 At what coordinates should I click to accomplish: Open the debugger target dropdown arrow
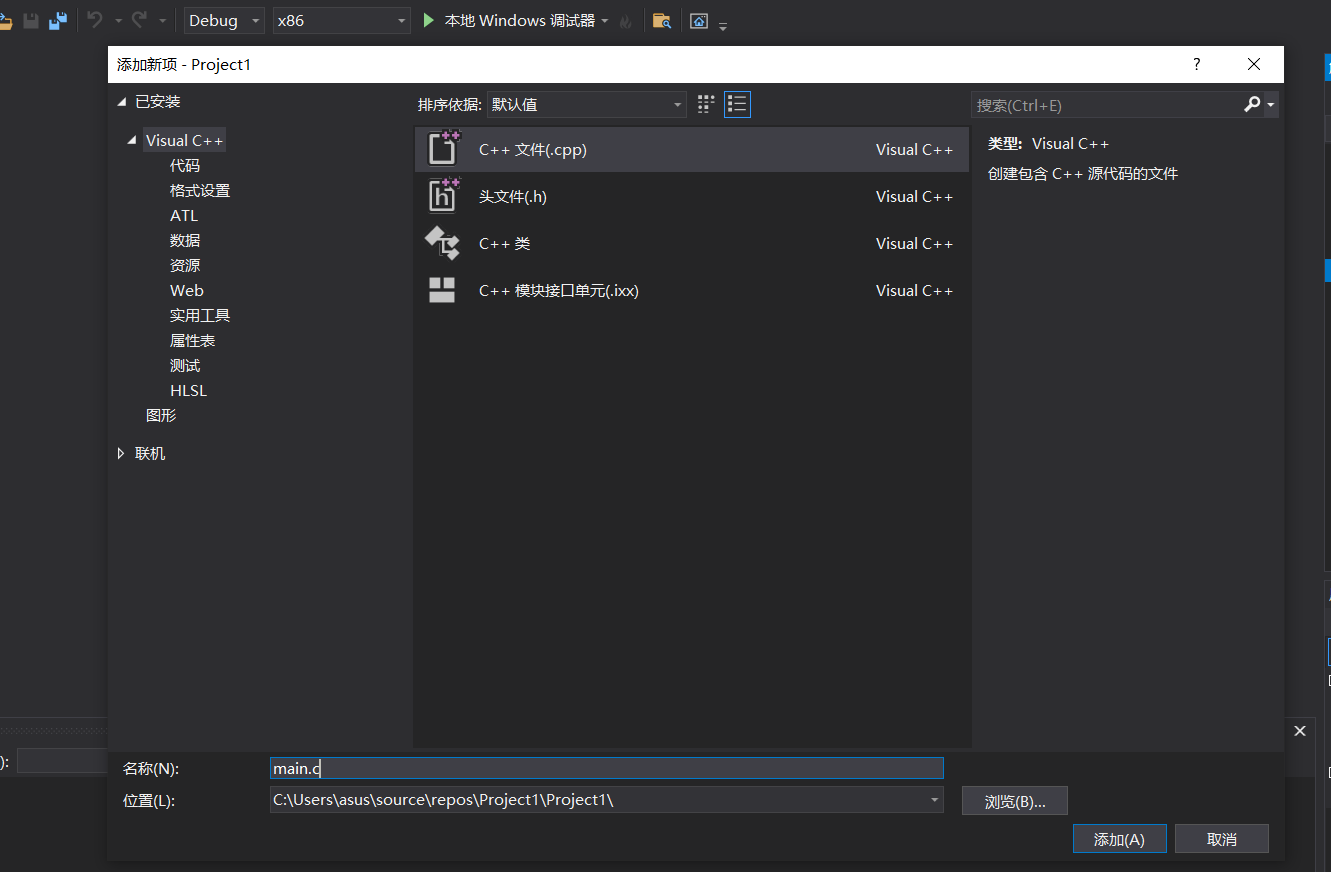pos(605,21)
